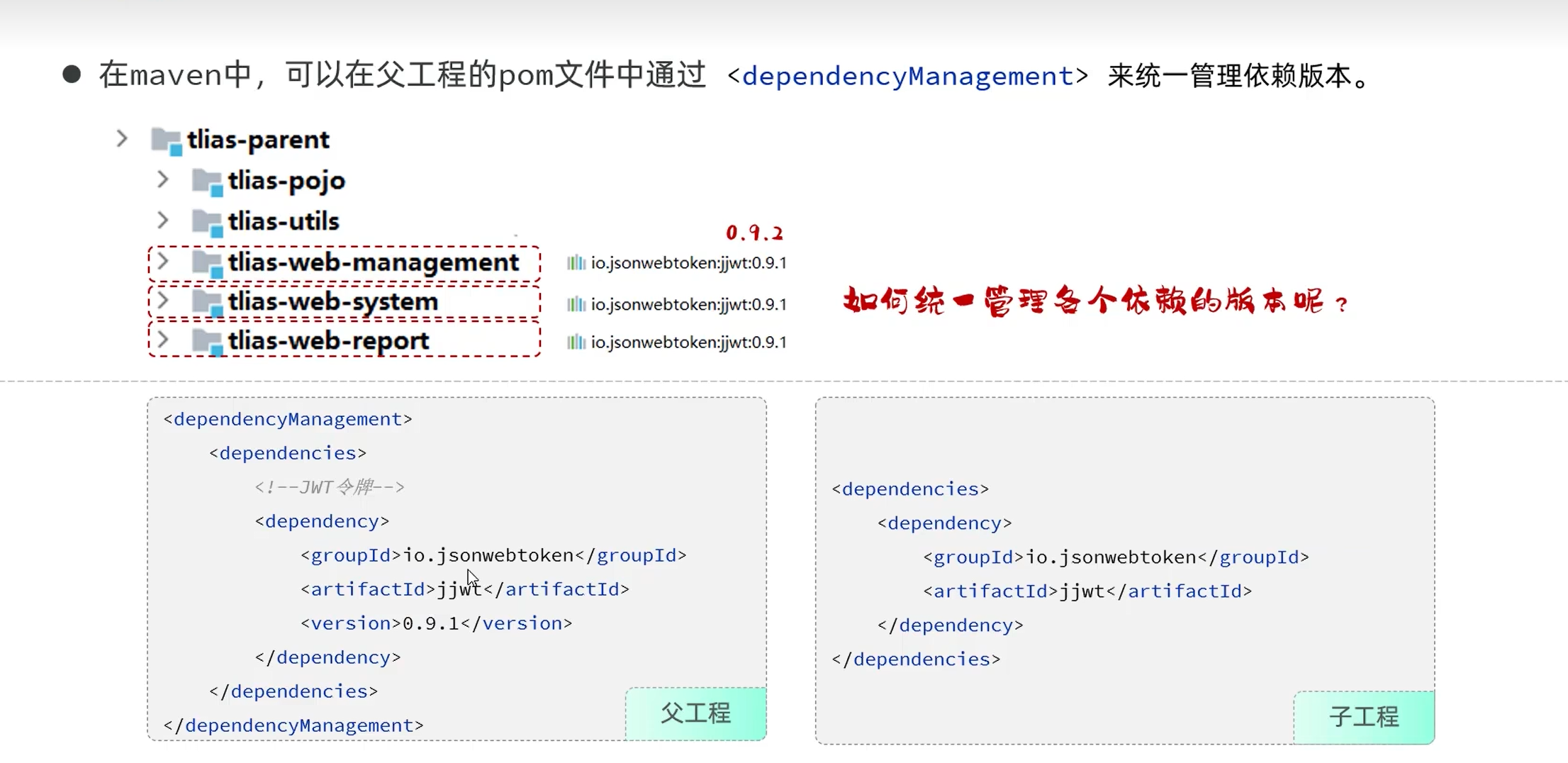Click the 父工程 label button

click(695, 713)
